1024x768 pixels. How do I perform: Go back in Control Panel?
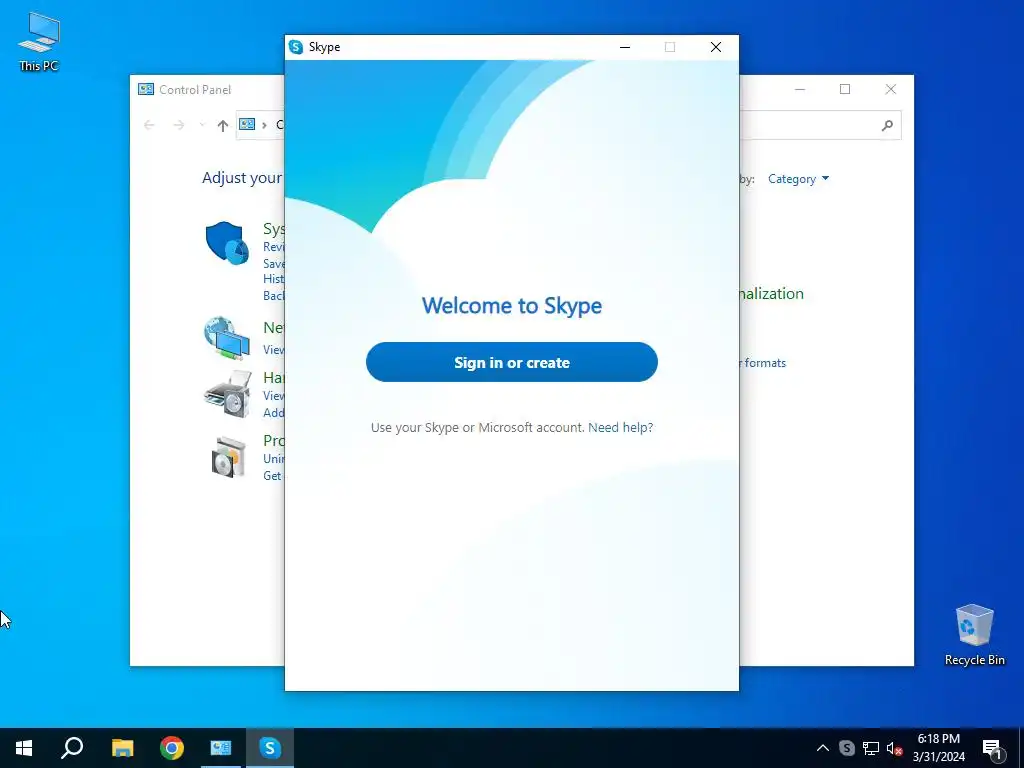pyautogui.click(x=149, y=125)
